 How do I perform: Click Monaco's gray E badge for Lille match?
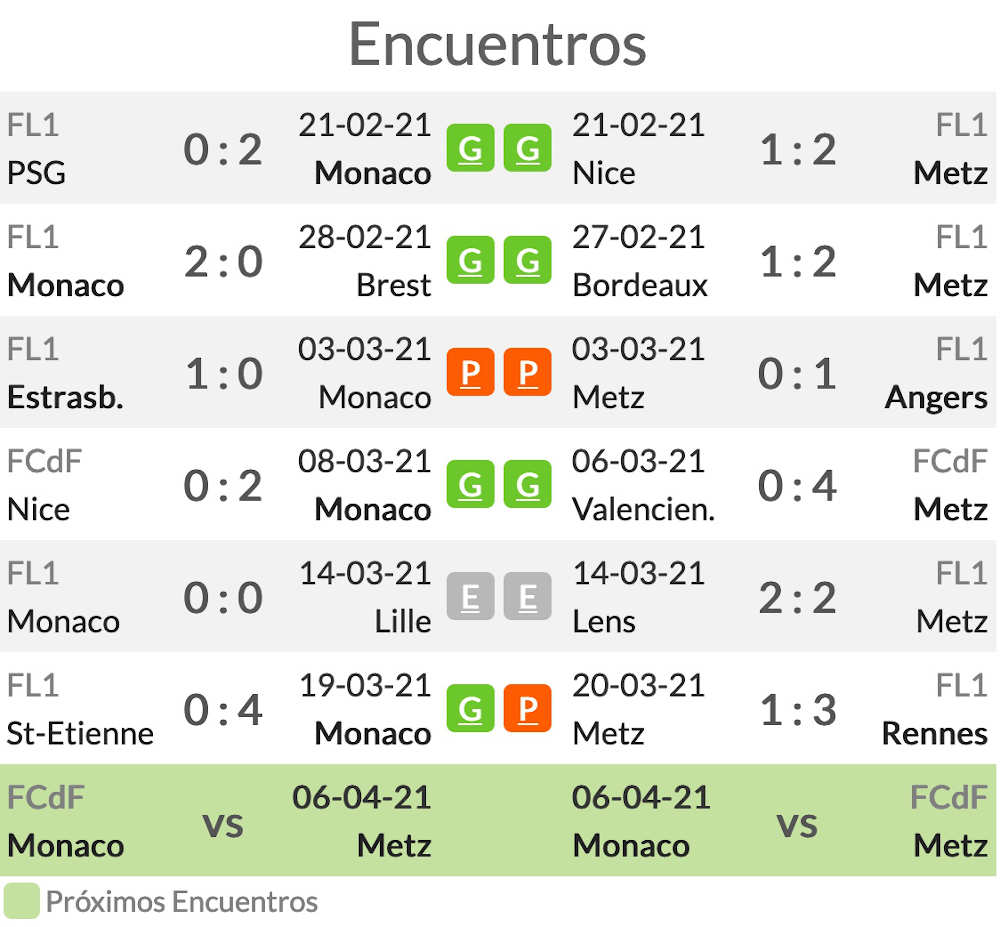point(471,597)
